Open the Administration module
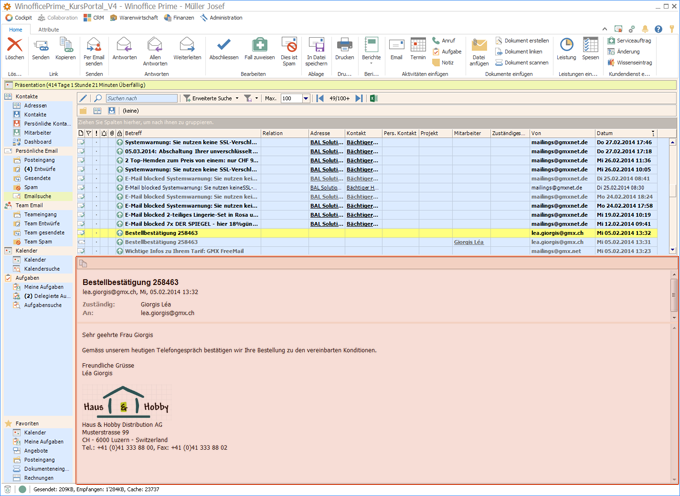680x496 pixels. point(221,18)
